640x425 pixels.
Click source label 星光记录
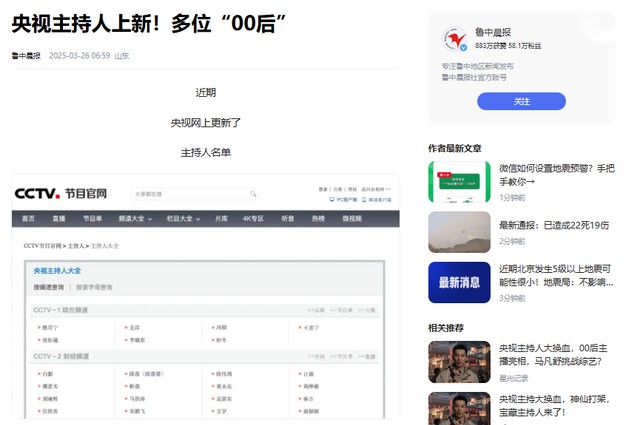(513, 378)
